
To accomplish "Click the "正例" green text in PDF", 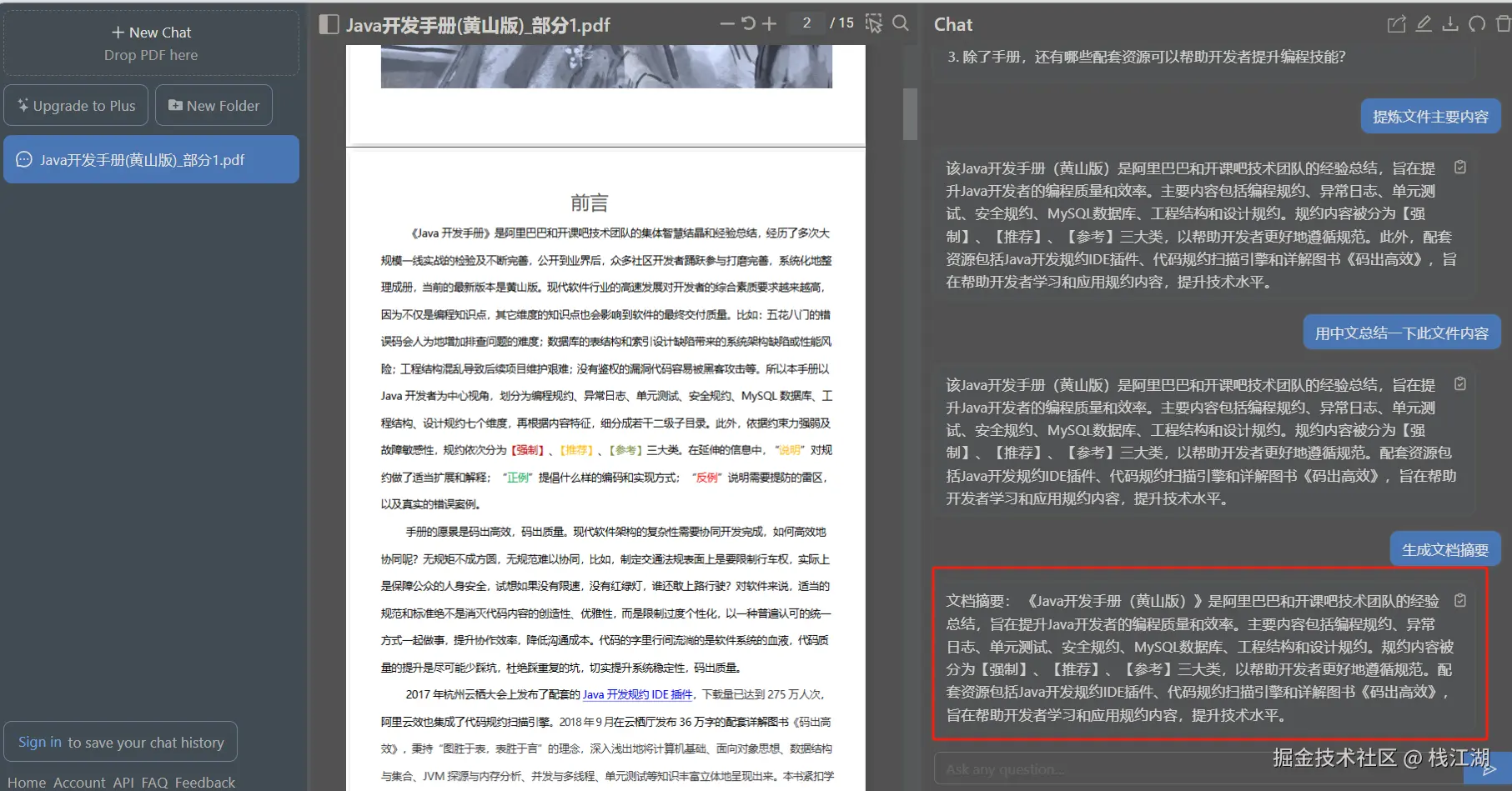I will point(518,478).
